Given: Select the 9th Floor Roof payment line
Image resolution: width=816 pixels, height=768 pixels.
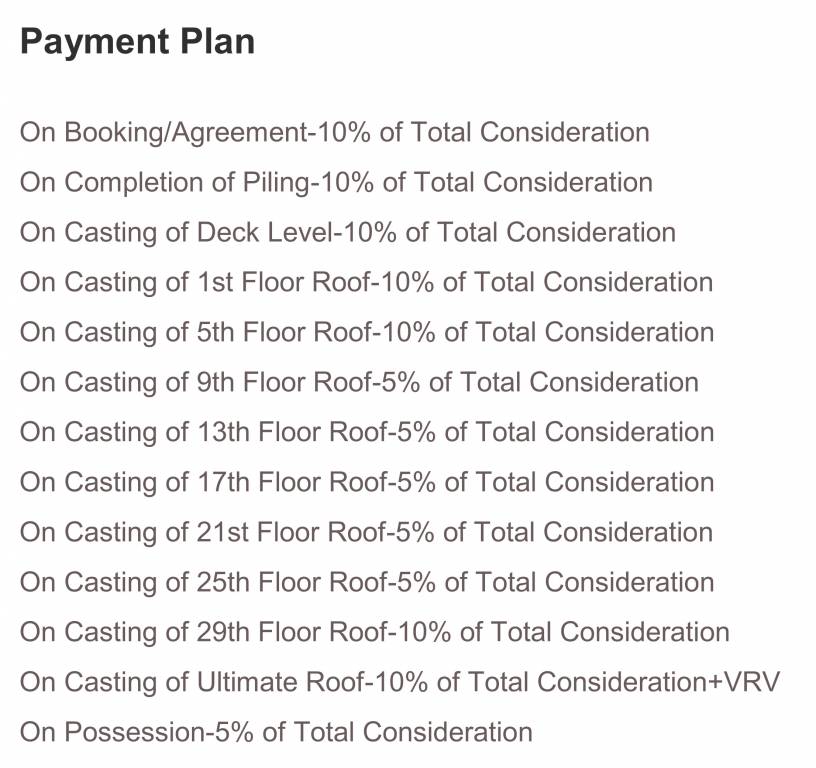Looking at the screenshot, I should (359, 382).
